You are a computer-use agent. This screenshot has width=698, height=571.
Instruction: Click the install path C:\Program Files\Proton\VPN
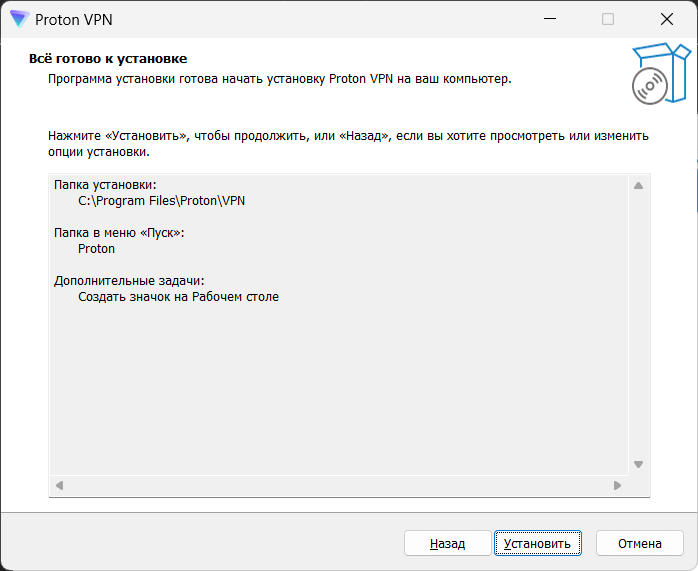tap(161, 200)
